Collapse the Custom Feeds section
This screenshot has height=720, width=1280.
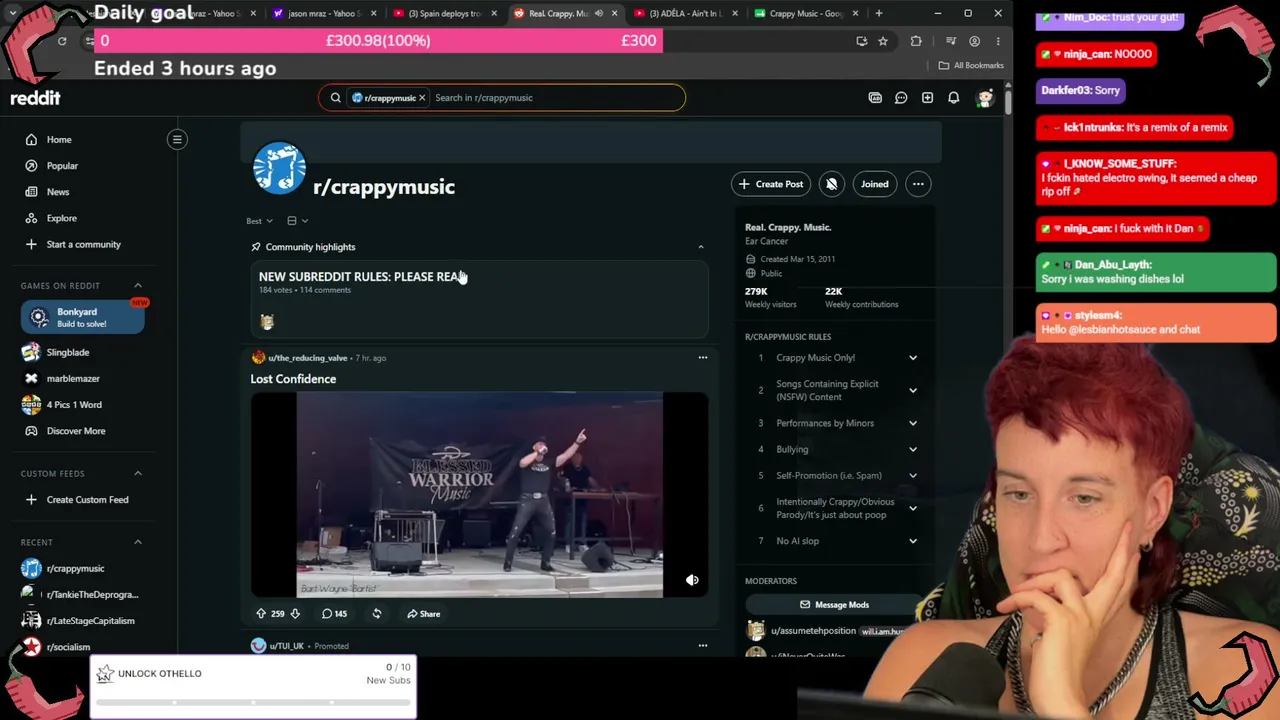click(138, 474)
